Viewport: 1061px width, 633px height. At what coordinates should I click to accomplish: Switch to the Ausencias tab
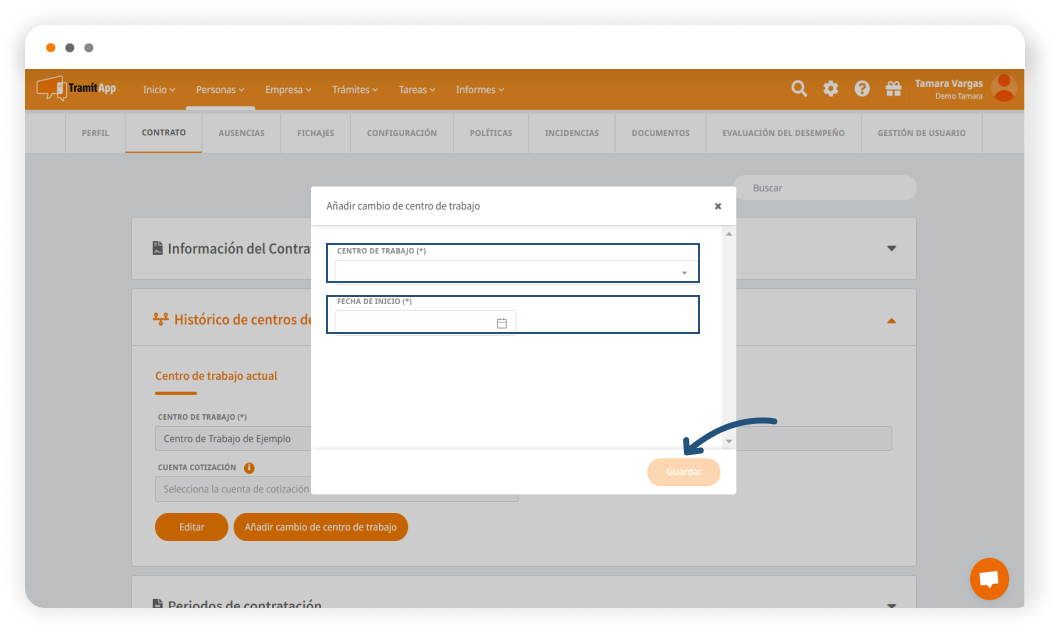[241, 133]
